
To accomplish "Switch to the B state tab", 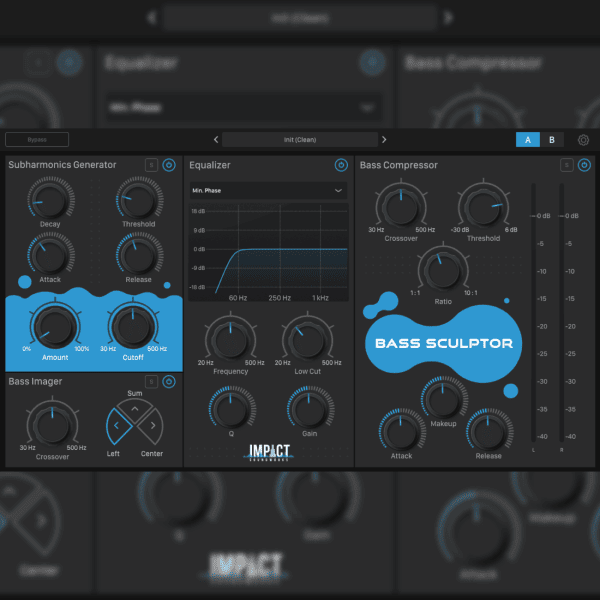I will [x=551, y=140].
